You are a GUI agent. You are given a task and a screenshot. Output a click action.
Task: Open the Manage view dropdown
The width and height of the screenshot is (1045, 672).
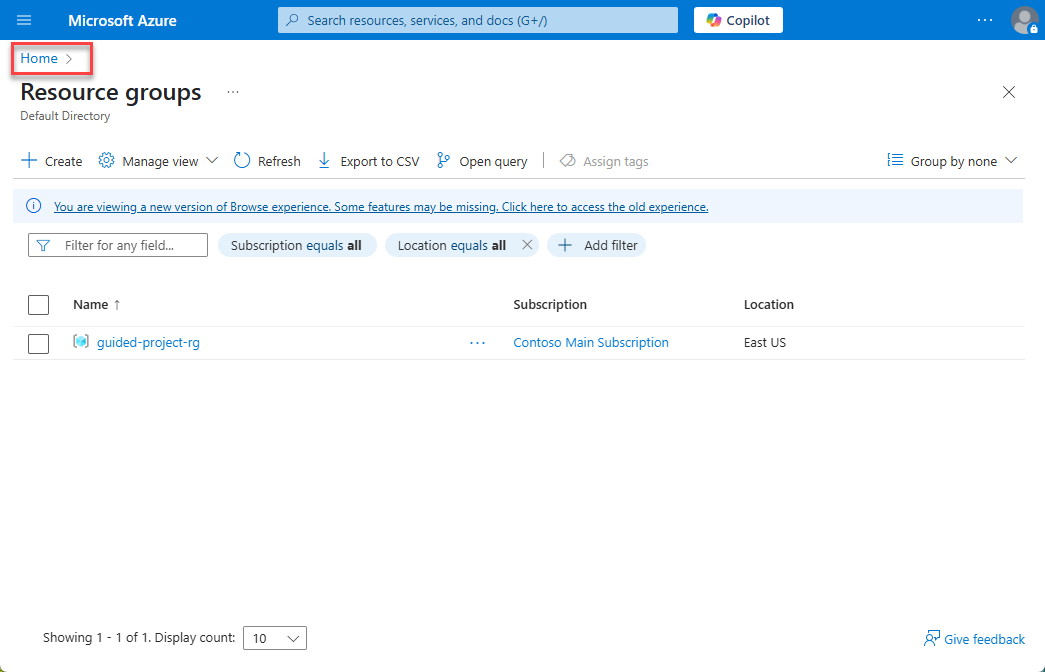click(x=158, y=161)
